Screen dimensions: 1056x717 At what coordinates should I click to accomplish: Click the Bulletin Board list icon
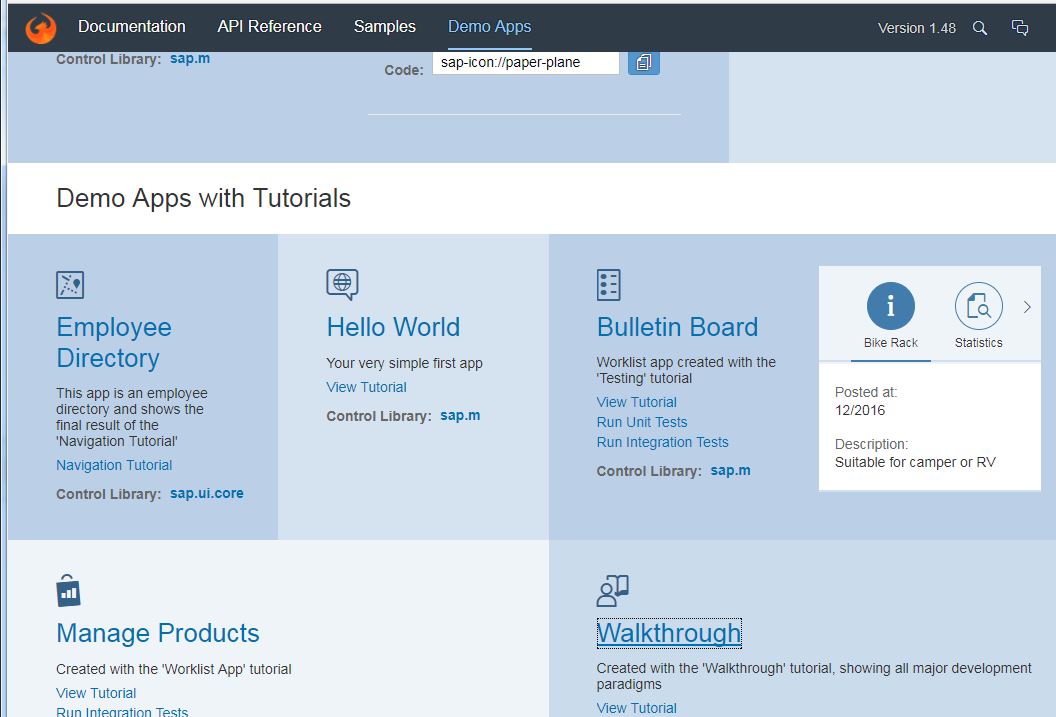(610, 284)
